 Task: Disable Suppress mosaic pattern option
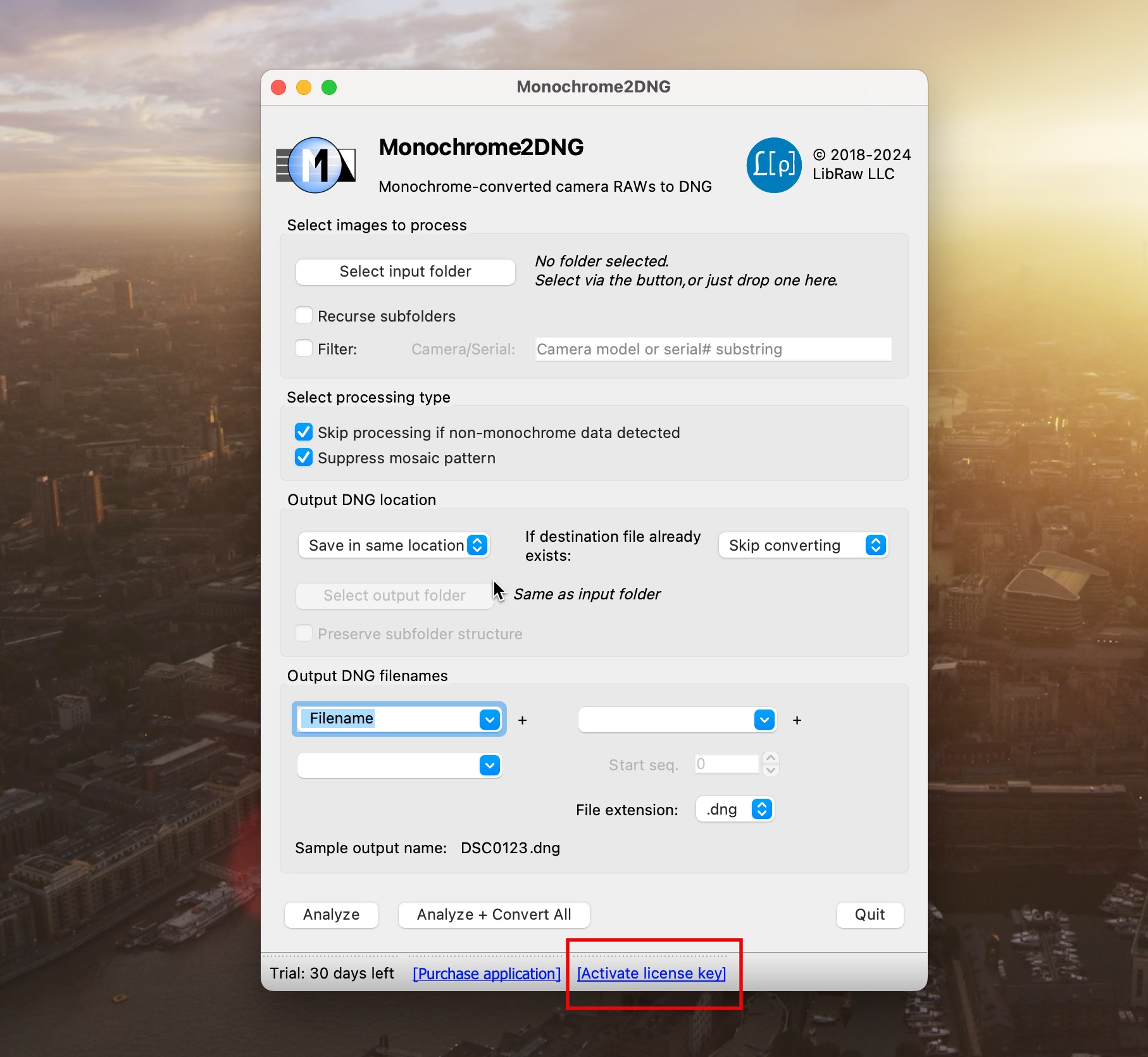pyautogui.click(x=304, y=458)
